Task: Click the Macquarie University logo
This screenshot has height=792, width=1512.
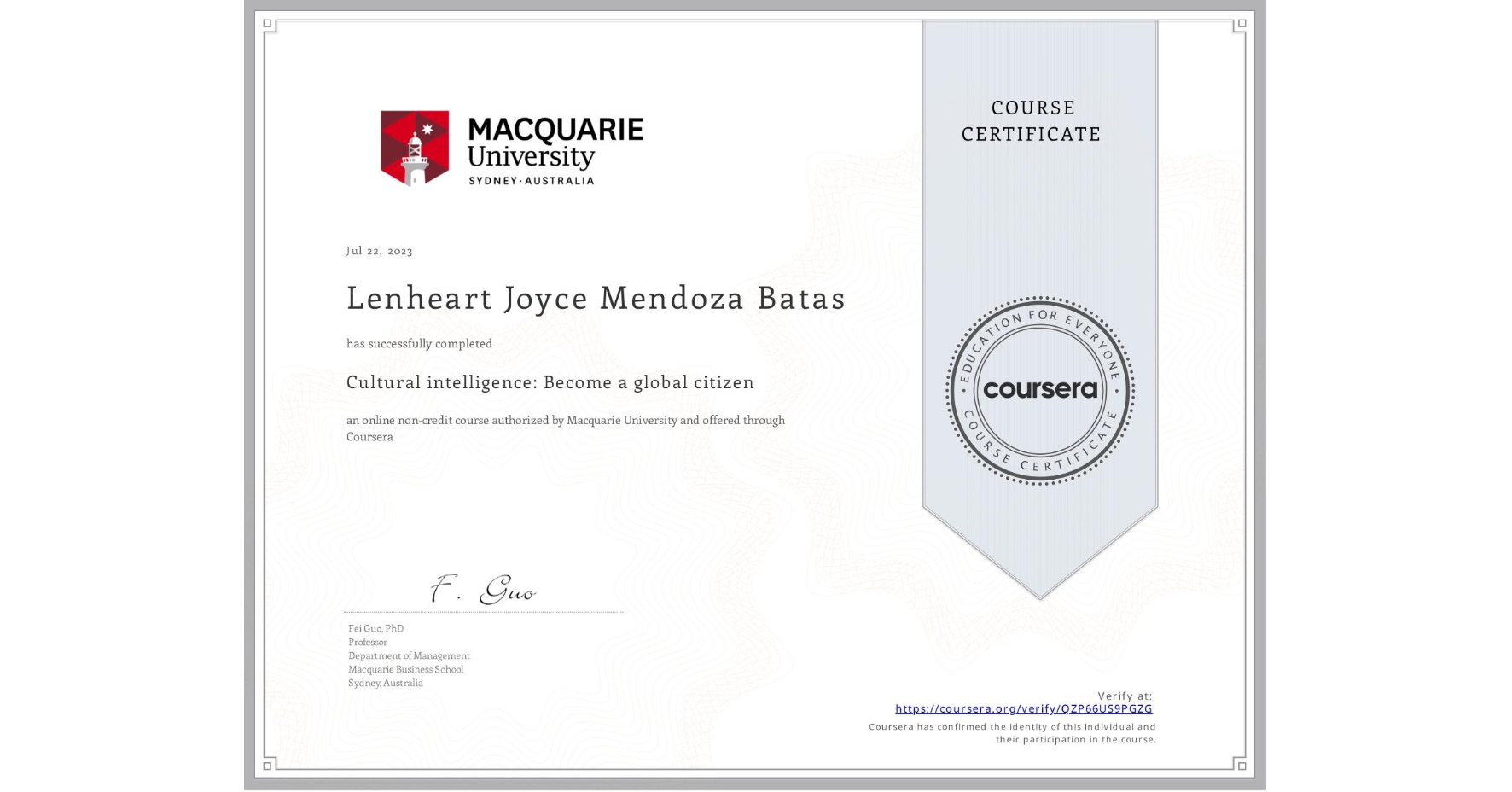Action: 510,147
